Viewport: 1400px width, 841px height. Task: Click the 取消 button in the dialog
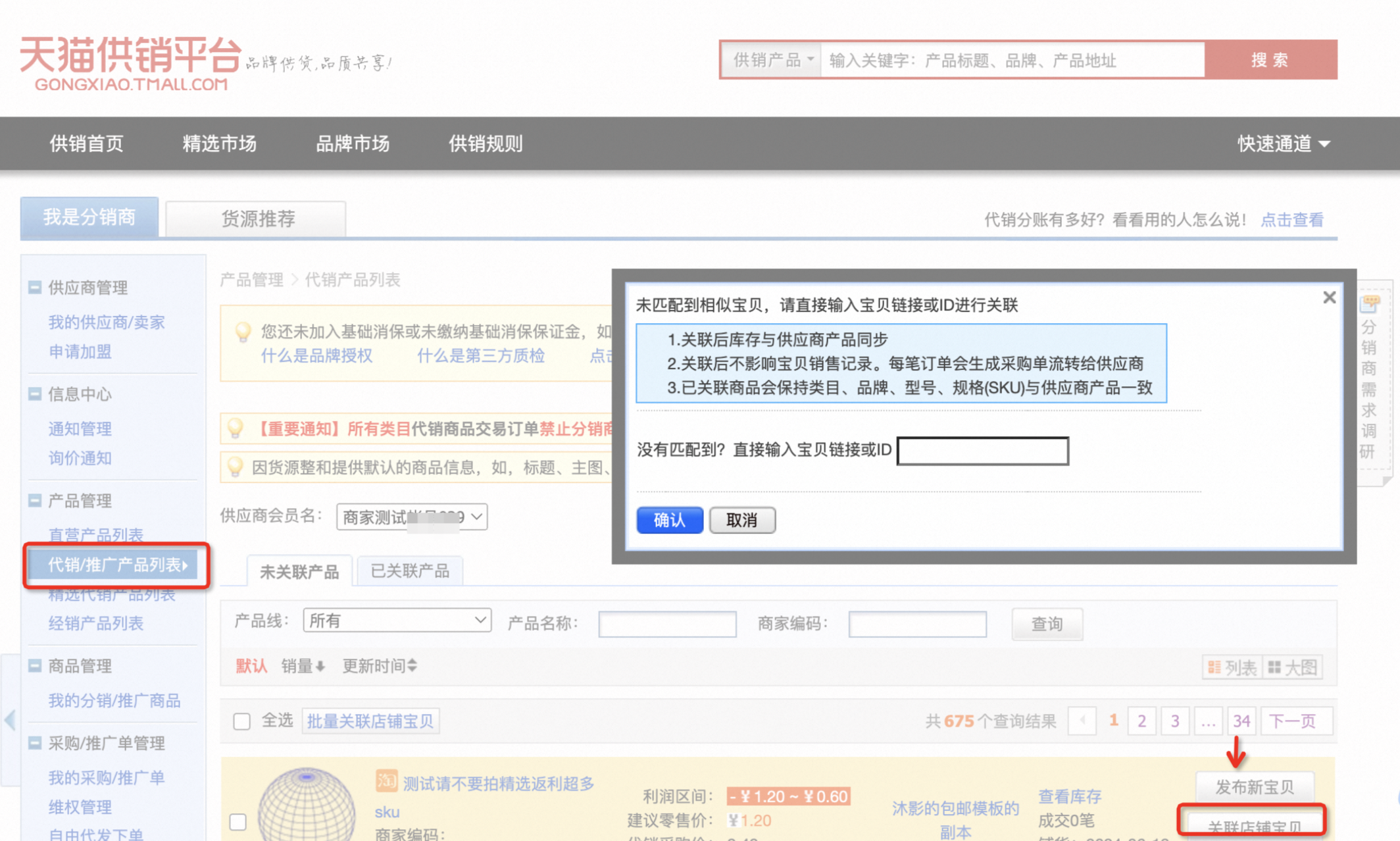tap(742, 520)
